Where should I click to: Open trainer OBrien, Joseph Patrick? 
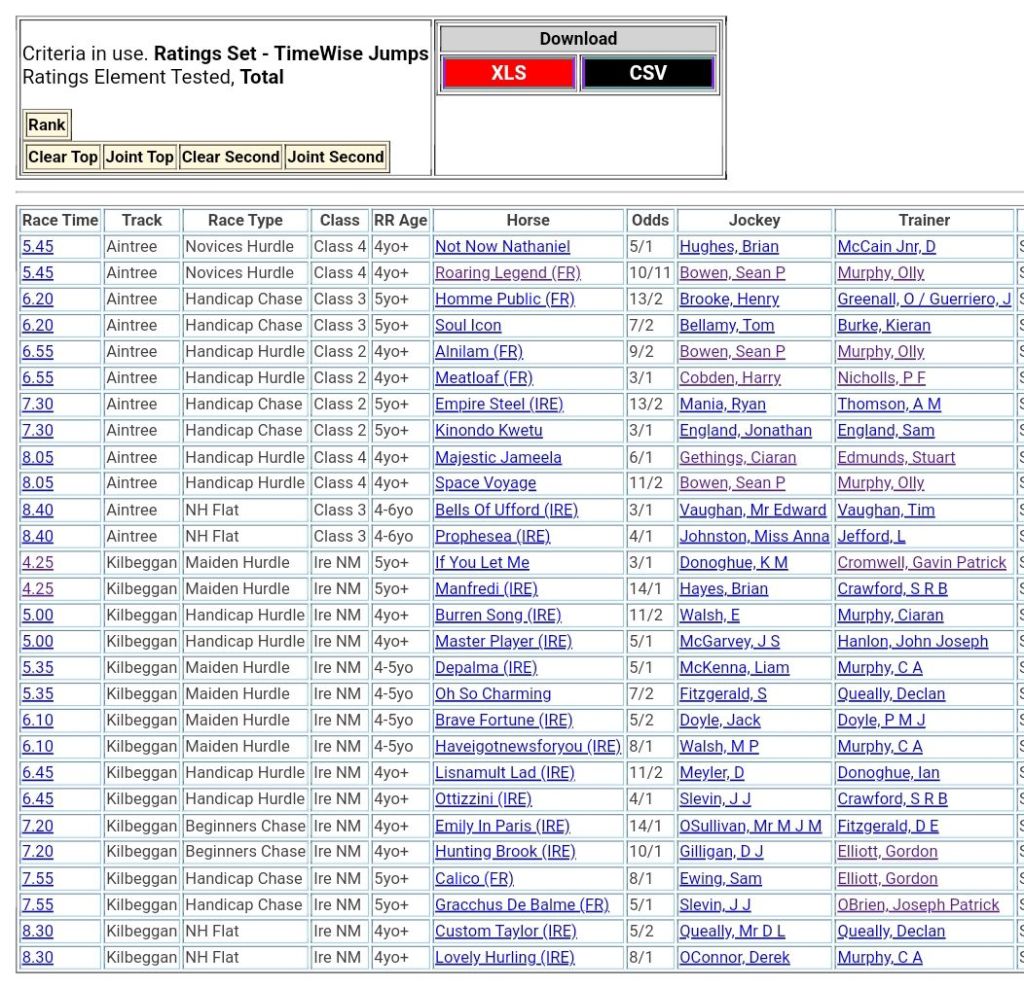pos(918,904)
